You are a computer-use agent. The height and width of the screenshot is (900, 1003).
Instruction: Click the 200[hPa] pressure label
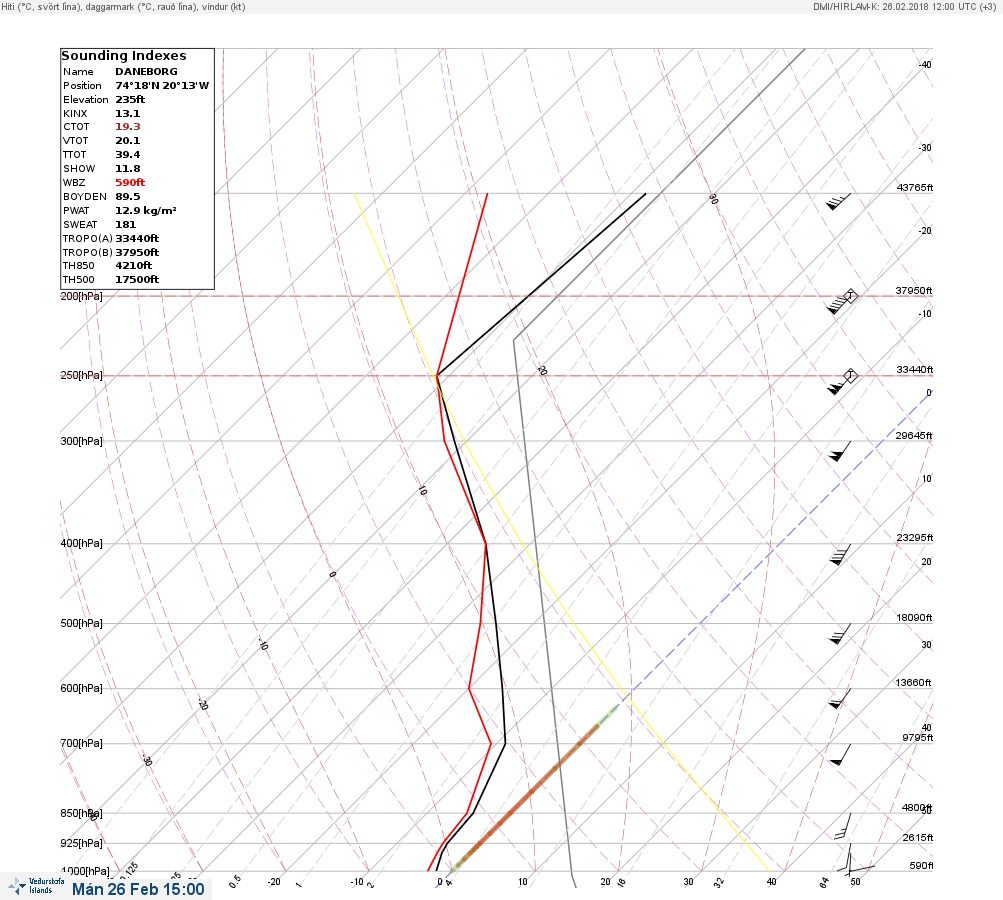tap(81, 296)
